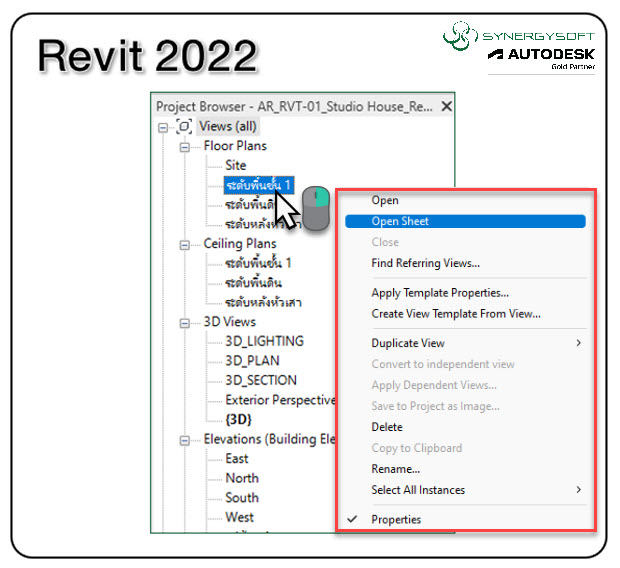620x568 pixels.
Task: Delete the selected view
Action: (x=387, y=427)
